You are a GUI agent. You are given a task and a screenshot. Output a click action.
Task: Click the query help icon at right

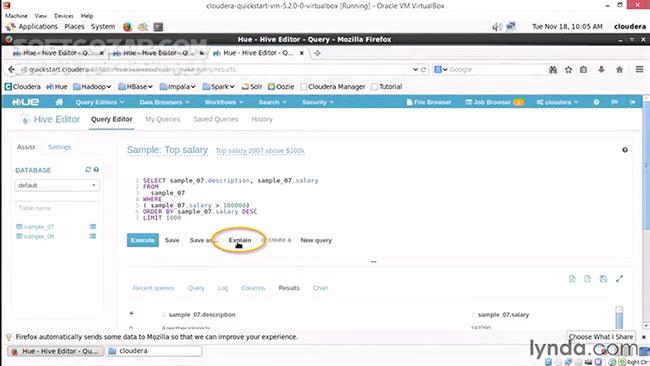625,150
